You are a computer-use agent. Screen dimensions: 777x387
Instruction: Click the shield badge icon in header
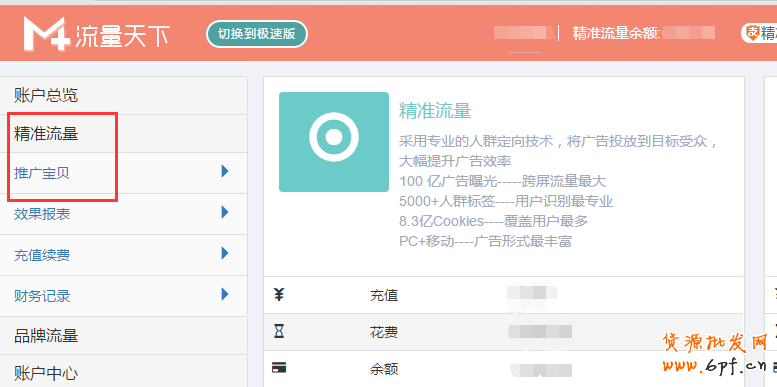coord(753,33)
